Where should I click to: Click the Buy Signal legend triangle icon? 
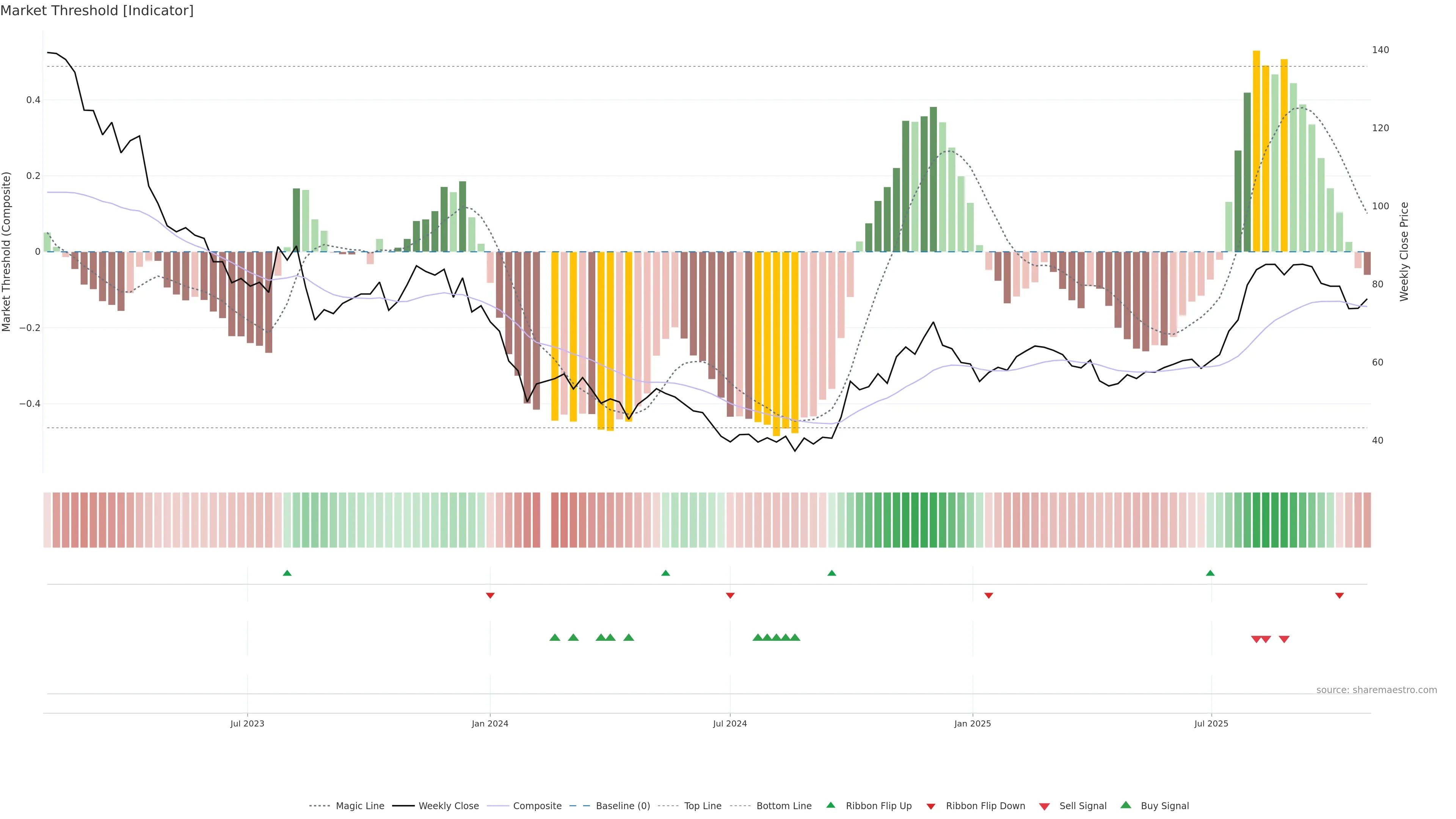[1125, 805]
